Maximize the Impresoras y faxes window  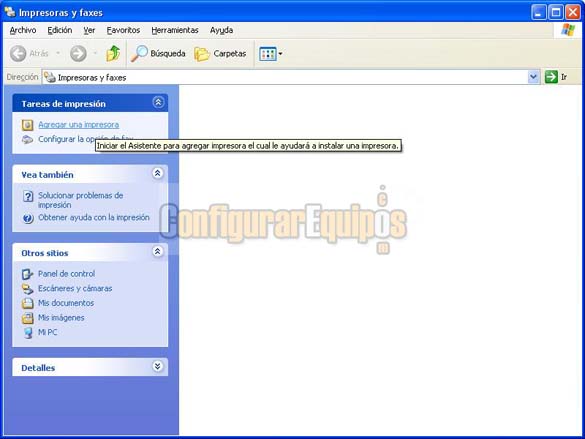tap(556, 12)
